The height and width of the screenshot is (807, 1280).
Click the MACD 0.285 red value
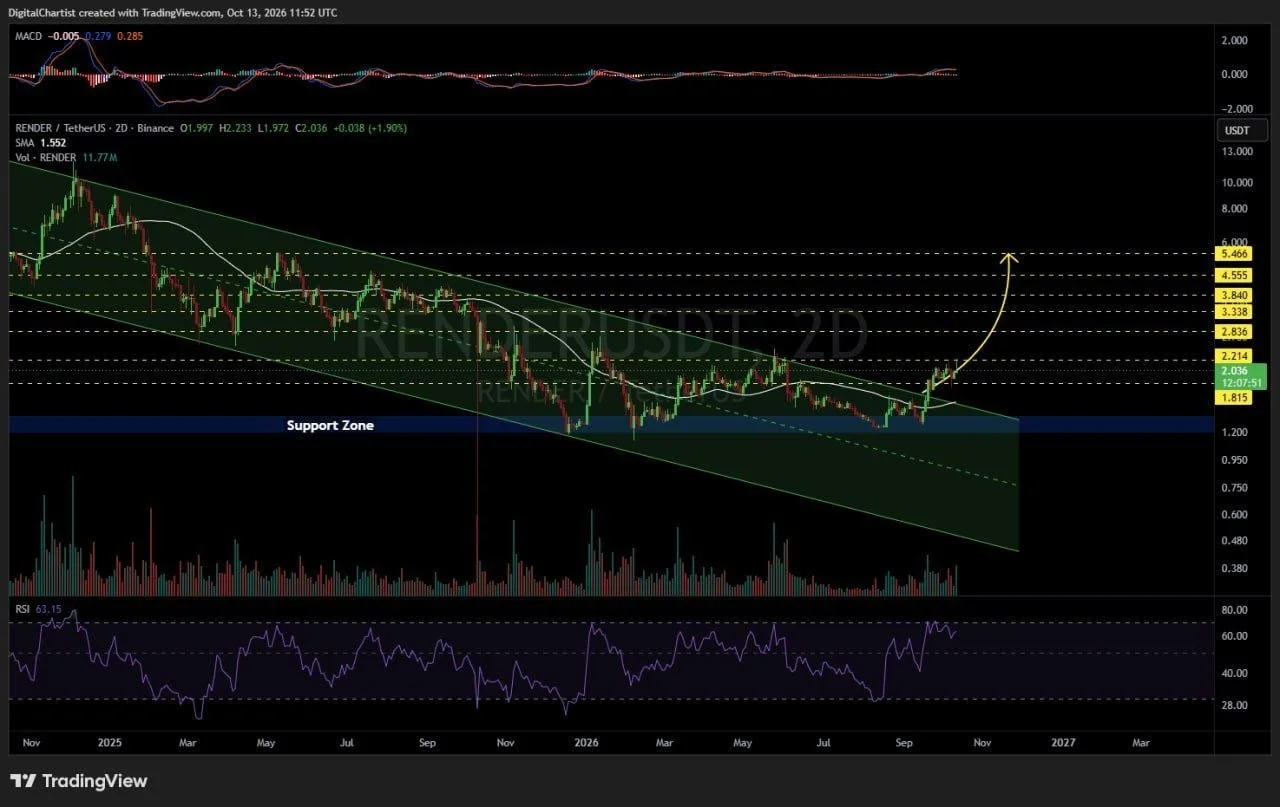(x=129, y=35)
